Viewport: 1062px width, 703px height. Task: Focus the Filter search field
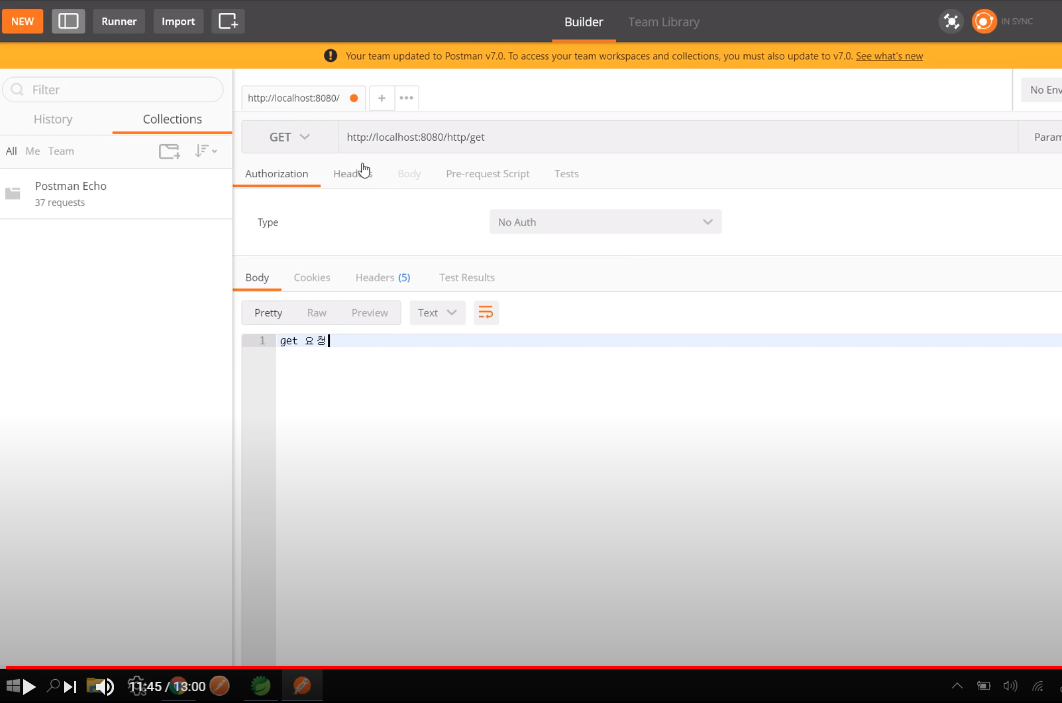113,89
